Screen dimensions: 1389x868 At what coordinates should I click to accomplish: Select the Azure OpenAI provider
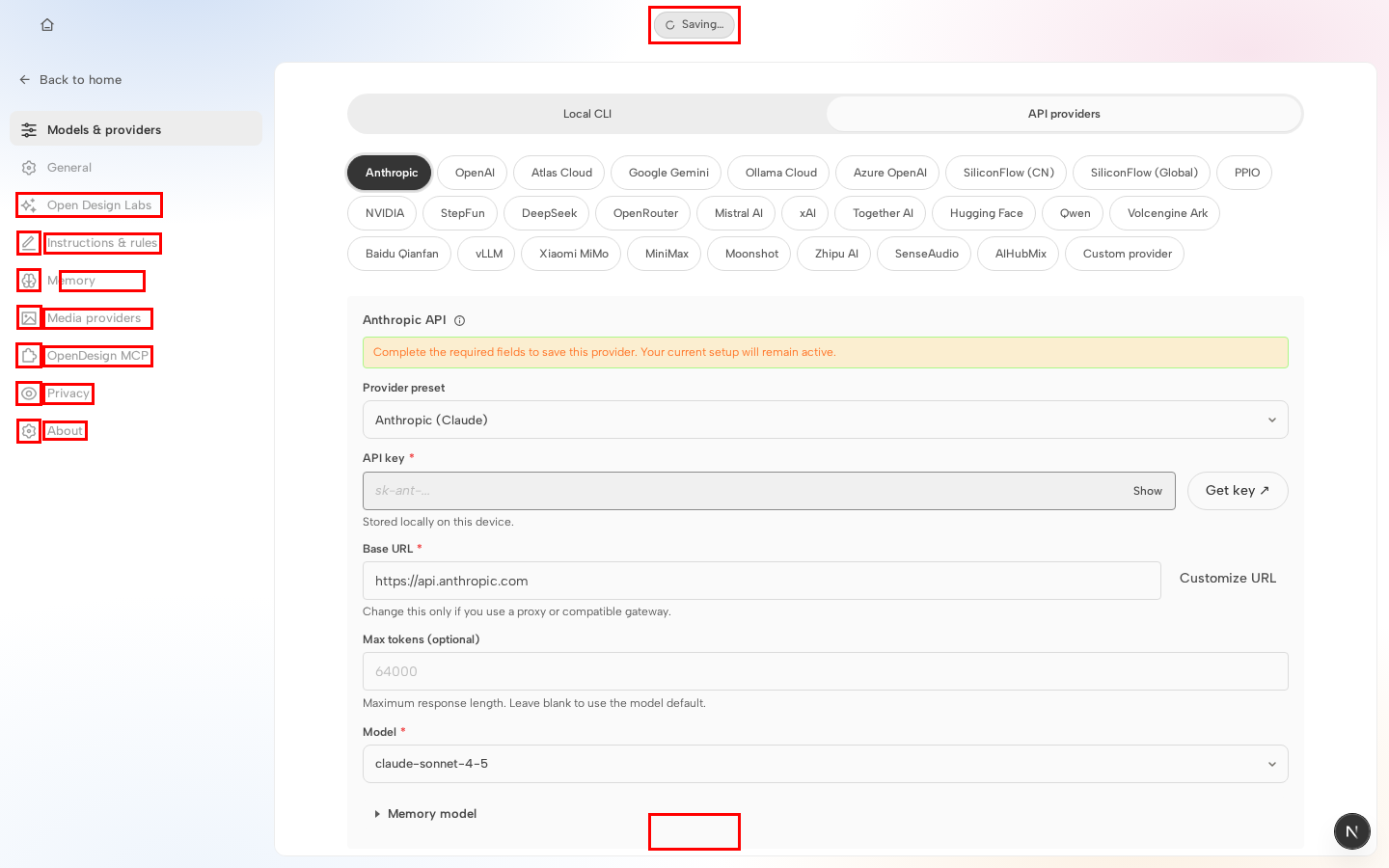pyautogui.click(x=889, y=173)
